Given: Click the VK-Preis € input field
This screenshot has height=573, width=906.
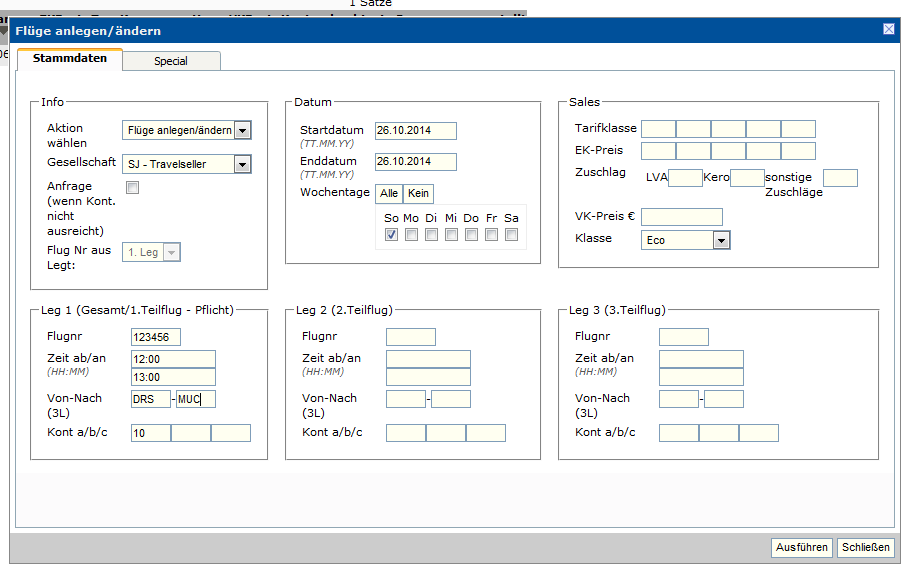Looking at the screenshot, I should (681, 217).
